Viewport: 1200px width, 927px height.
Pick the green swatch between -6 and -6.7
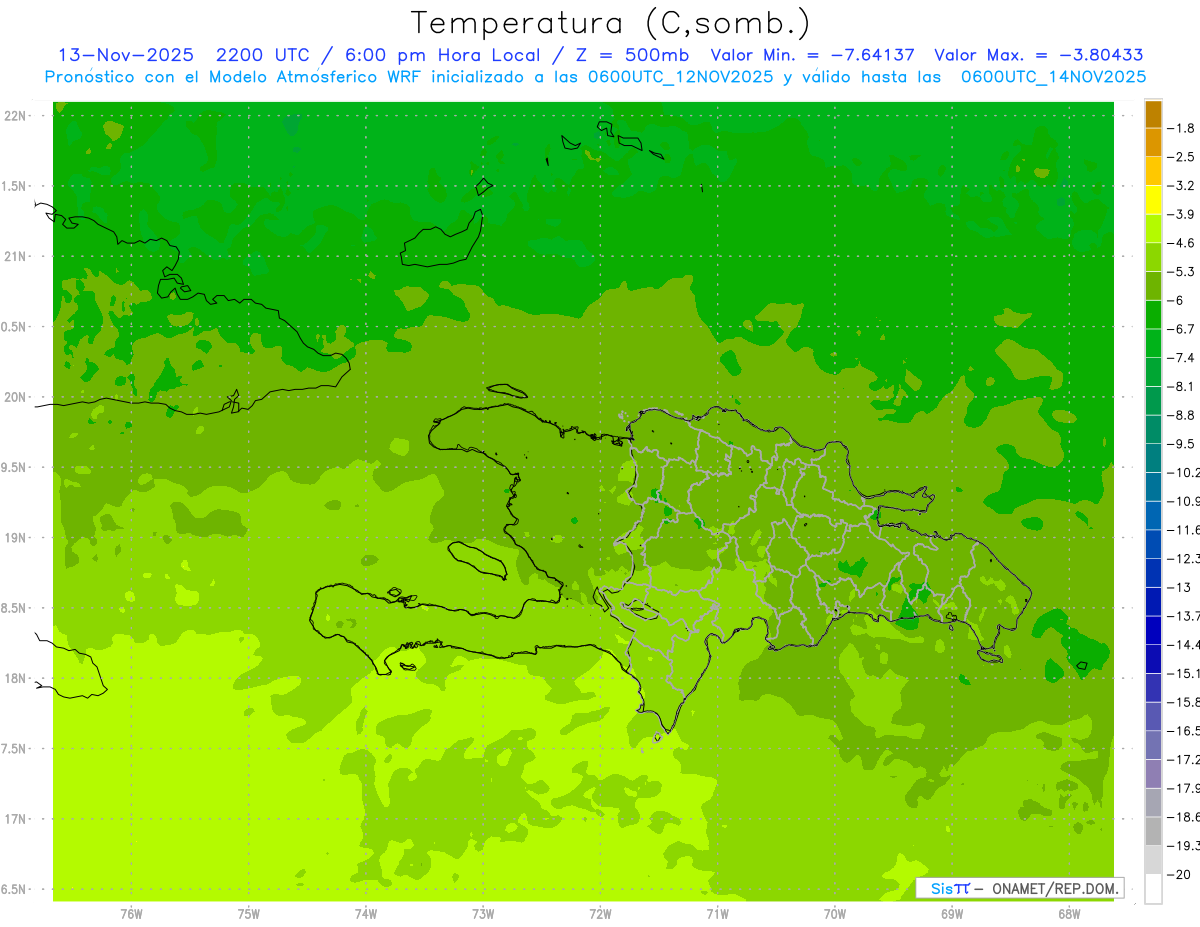click(x=1153, y=315)
